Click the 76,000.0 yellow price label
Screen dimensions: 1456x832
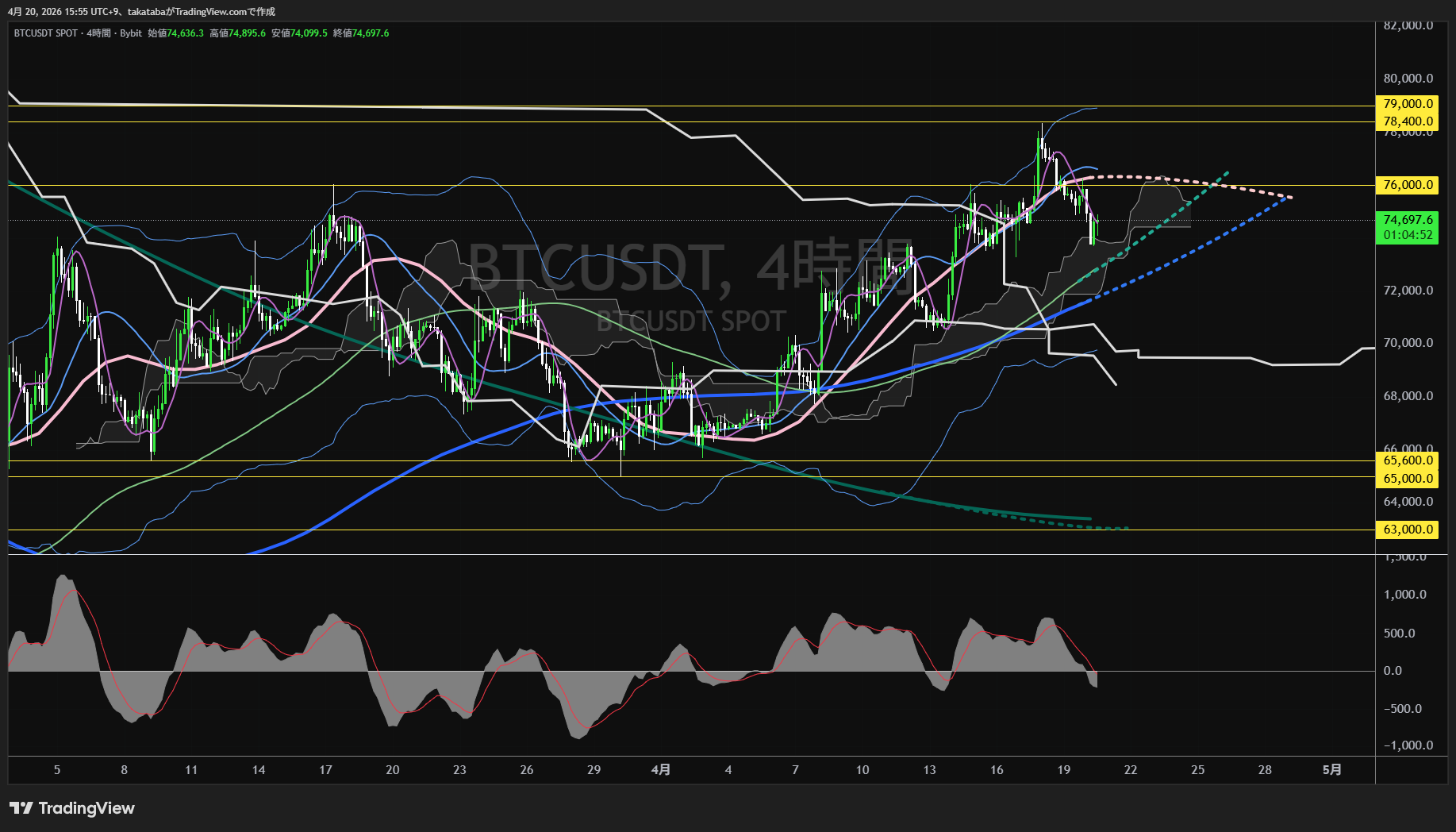pyautogui.click(x=1408, y=185)
